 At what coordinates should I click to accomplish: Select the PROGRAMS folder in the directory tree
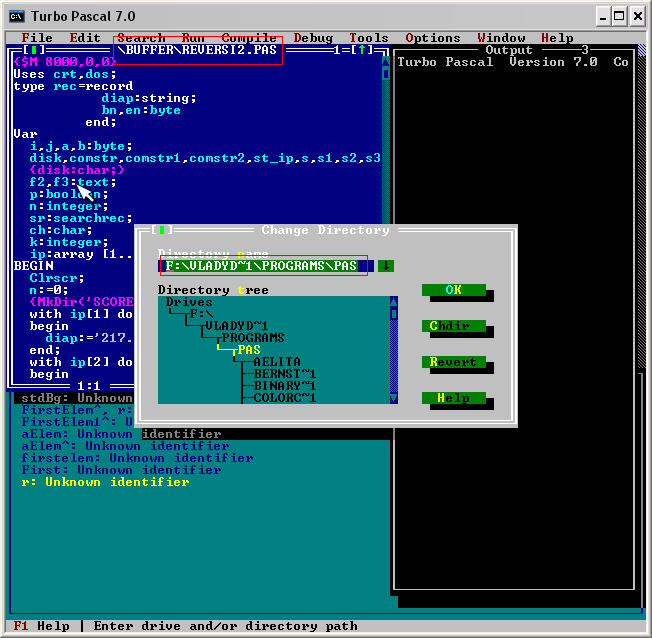tap(252, 338)
